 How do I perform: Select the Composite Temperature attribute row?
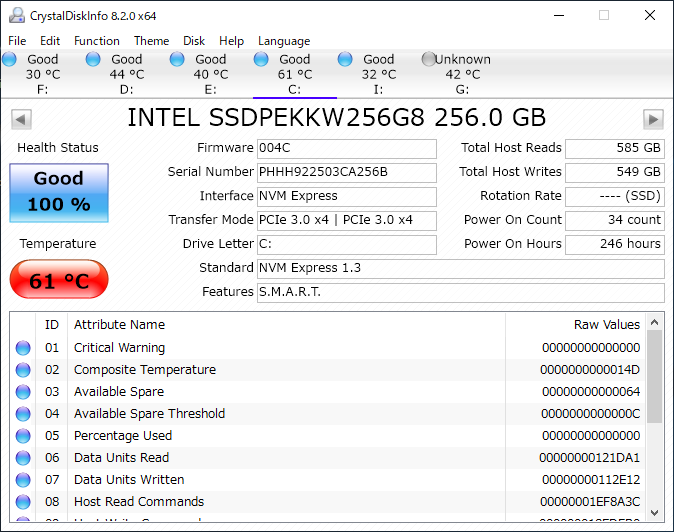(327, 370)
